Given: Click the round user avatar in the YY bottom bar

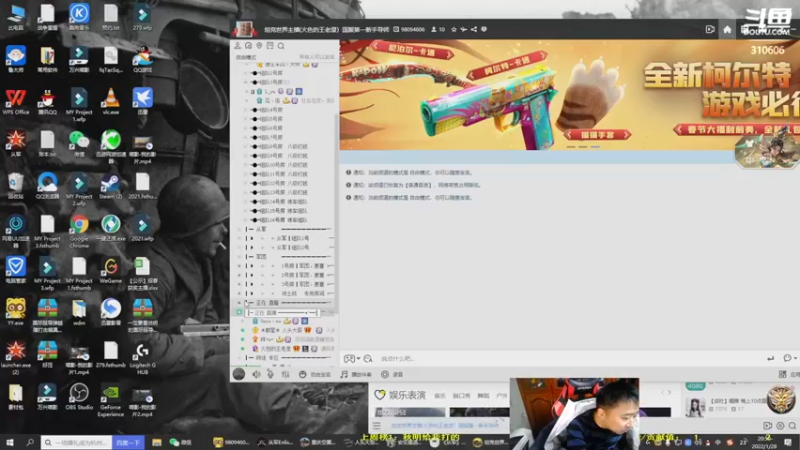Looking at the screenshot, I should click(x=239, y=374).
